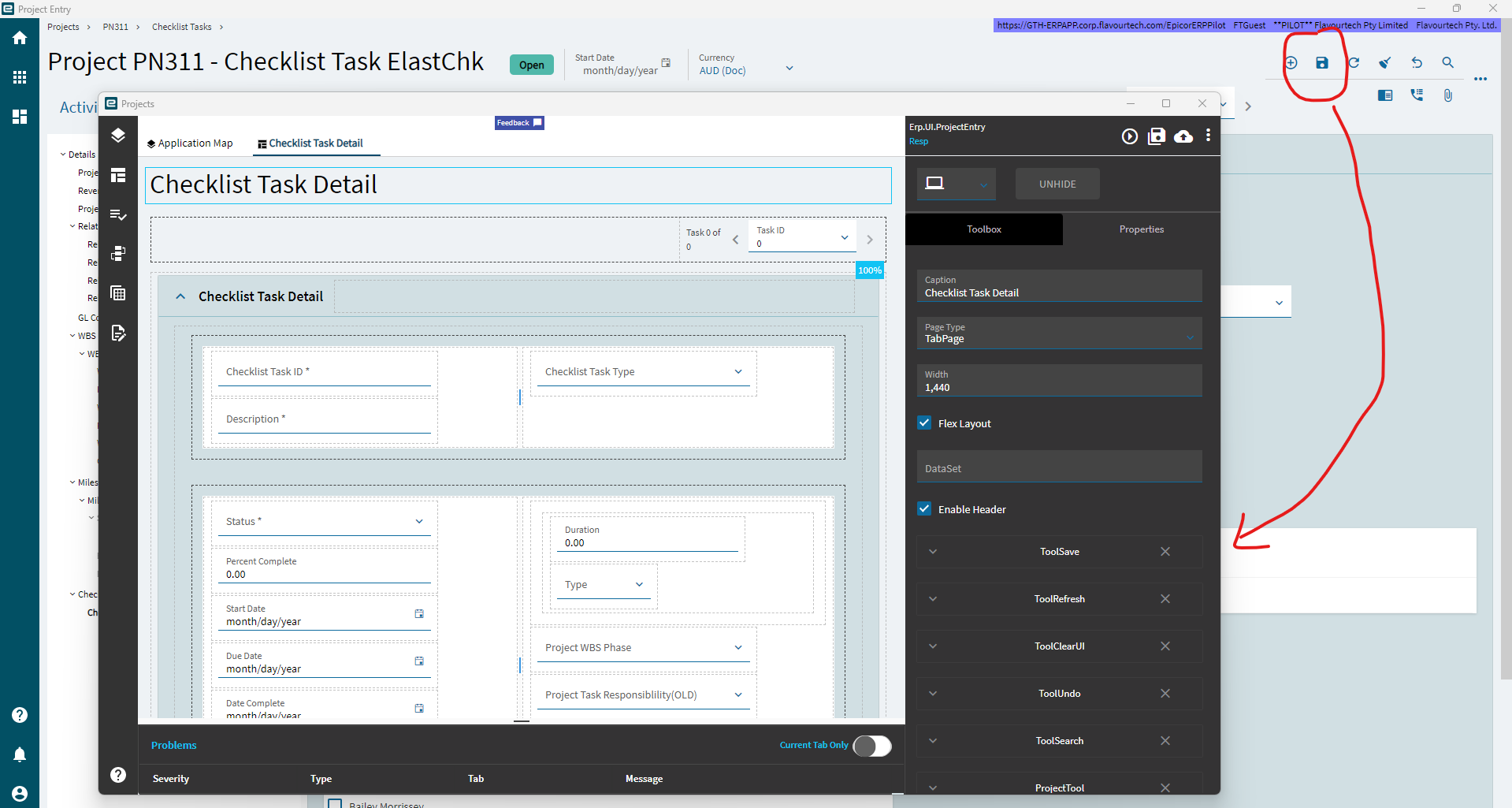The height and width of the screenshot is (808, 1512).
Task: Remove the ToolClearUI item with its X
Action: click(x=1165, y=646)
